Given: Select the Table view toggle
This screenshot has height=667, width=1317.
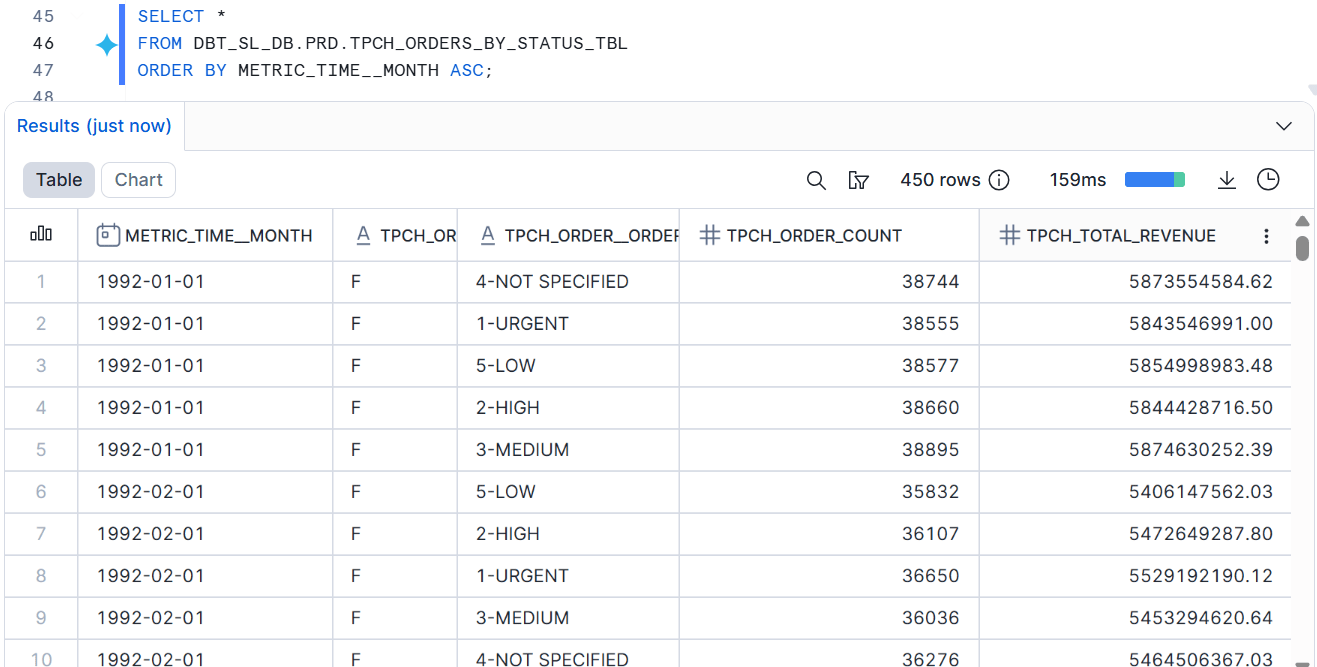Looking at the screenshot, I should point(59,180).
